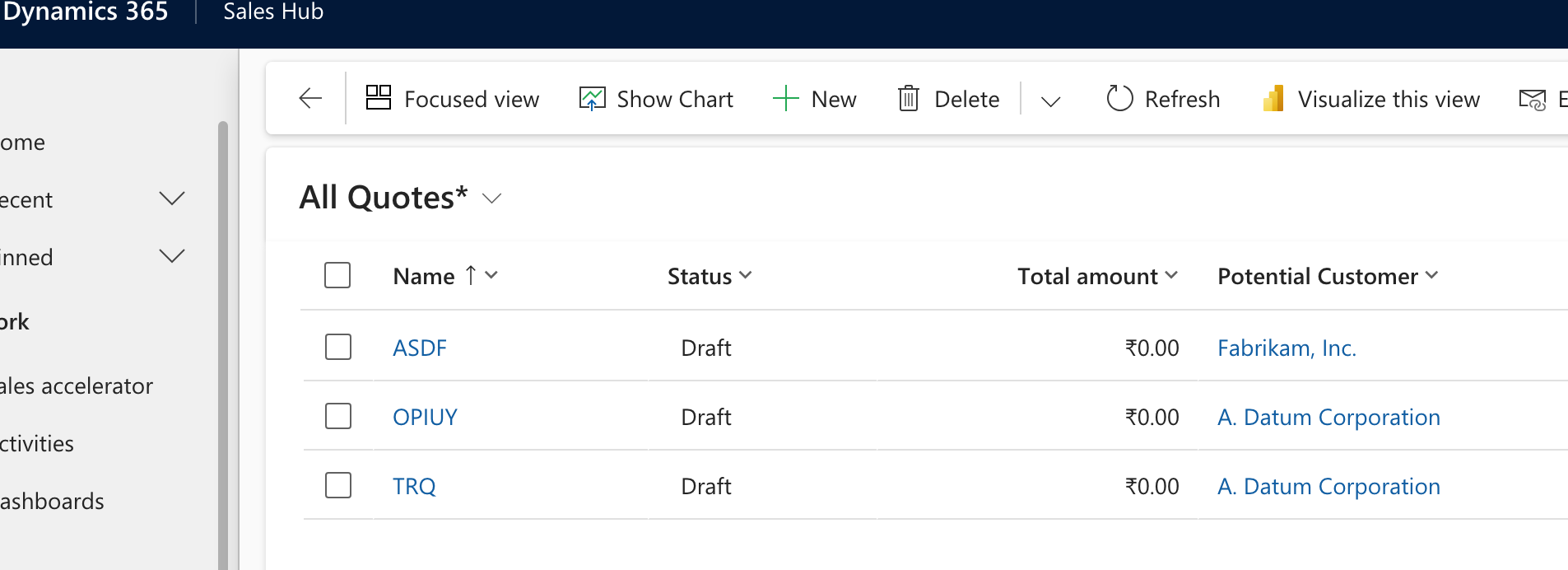Open the Delete split-button dropdown chevron
The height and width of the screenshot is (570, 1568).
tap(1050, 101)
